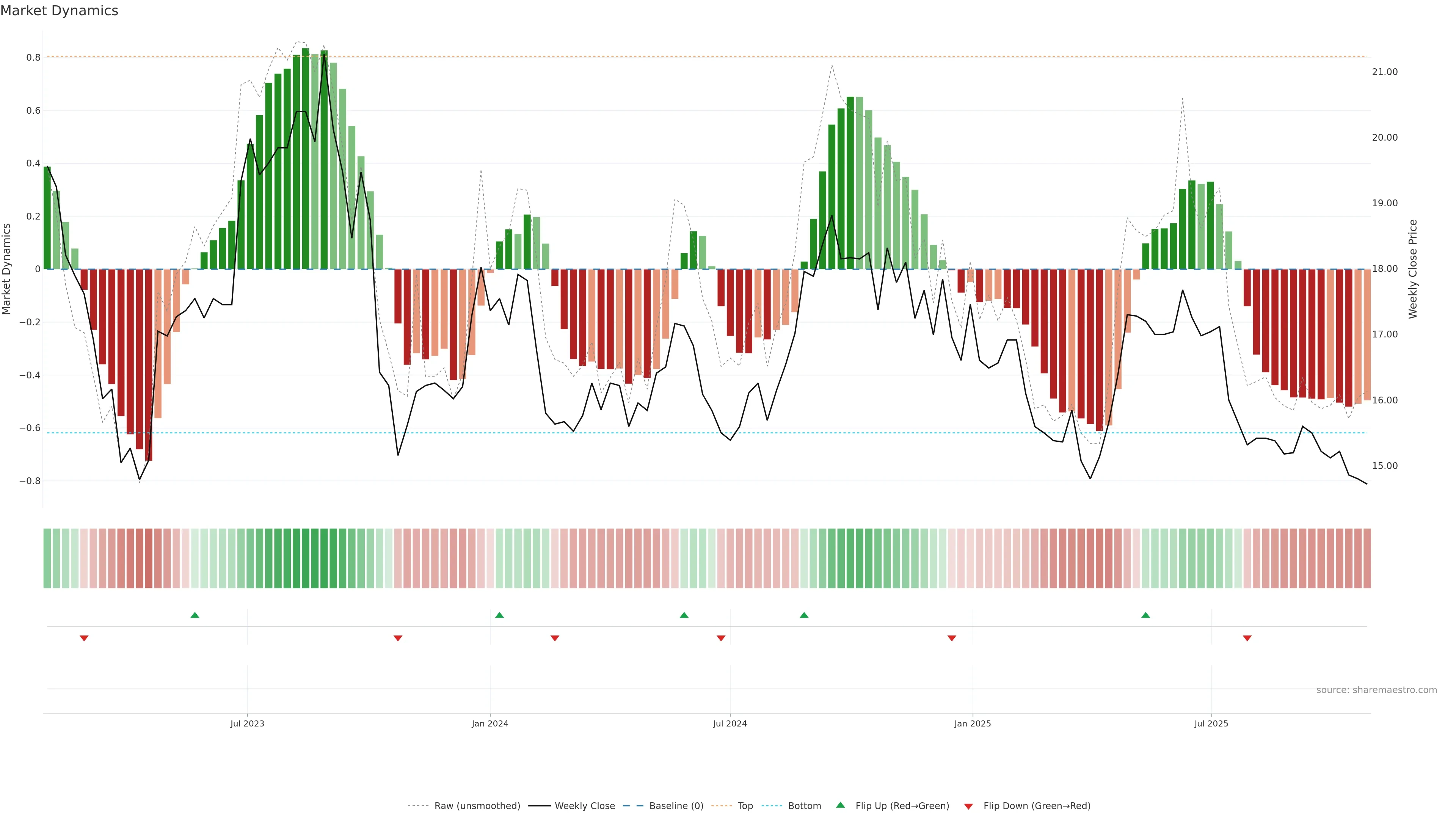Viewport: 1456px width, 819px height.
Task: Click the first green flip-up triangle before Jul 2023
Action: click(x=195, y=615)
